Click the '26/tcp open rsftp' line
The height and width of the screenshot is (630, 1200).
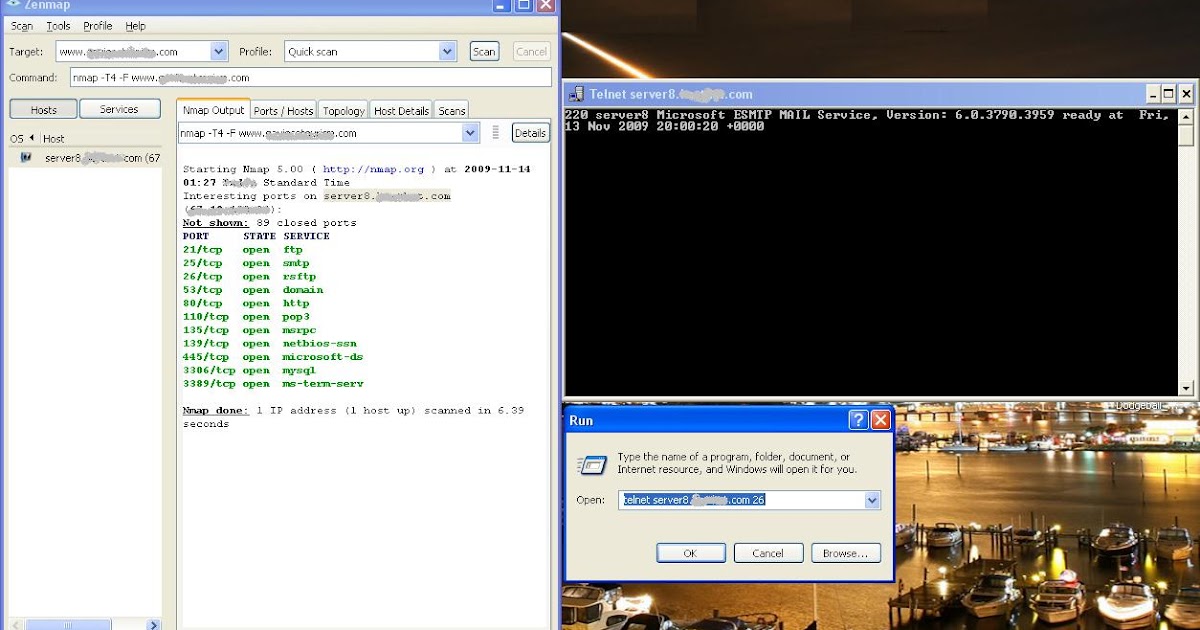tap(249, 277)
